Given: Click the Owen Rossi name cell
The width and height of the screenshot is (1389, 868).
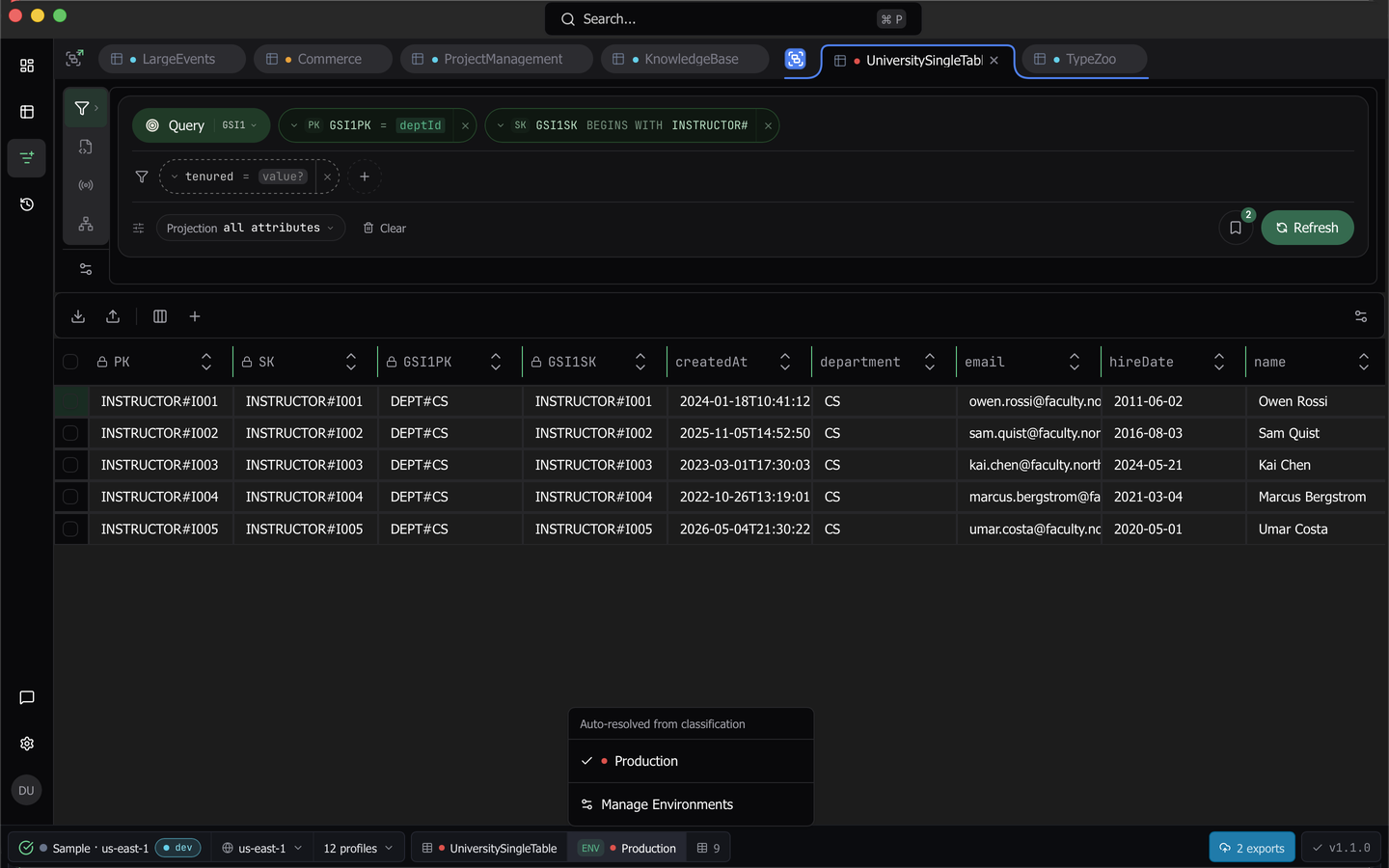Looking at the screenshot, I should tap(1314, 401).
